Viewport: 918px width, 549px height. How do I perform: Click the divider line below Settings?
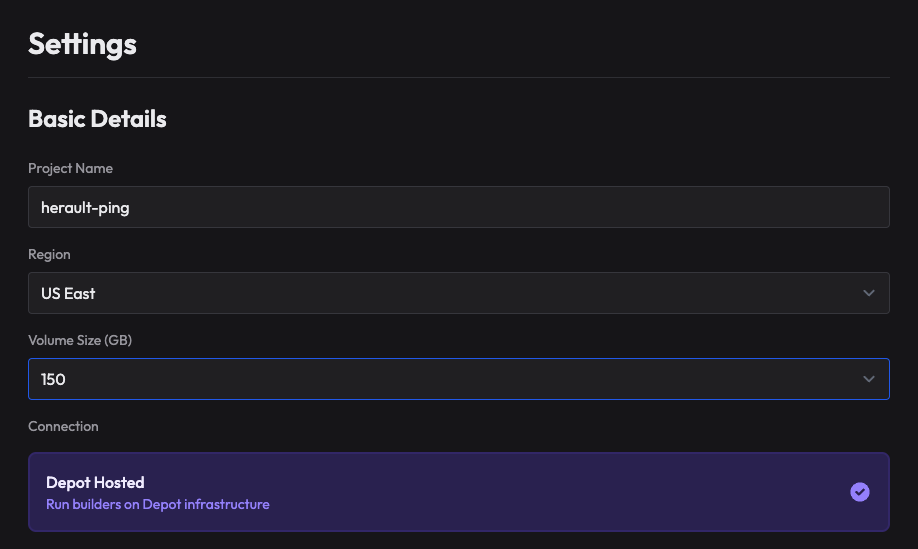click(458, 77)
